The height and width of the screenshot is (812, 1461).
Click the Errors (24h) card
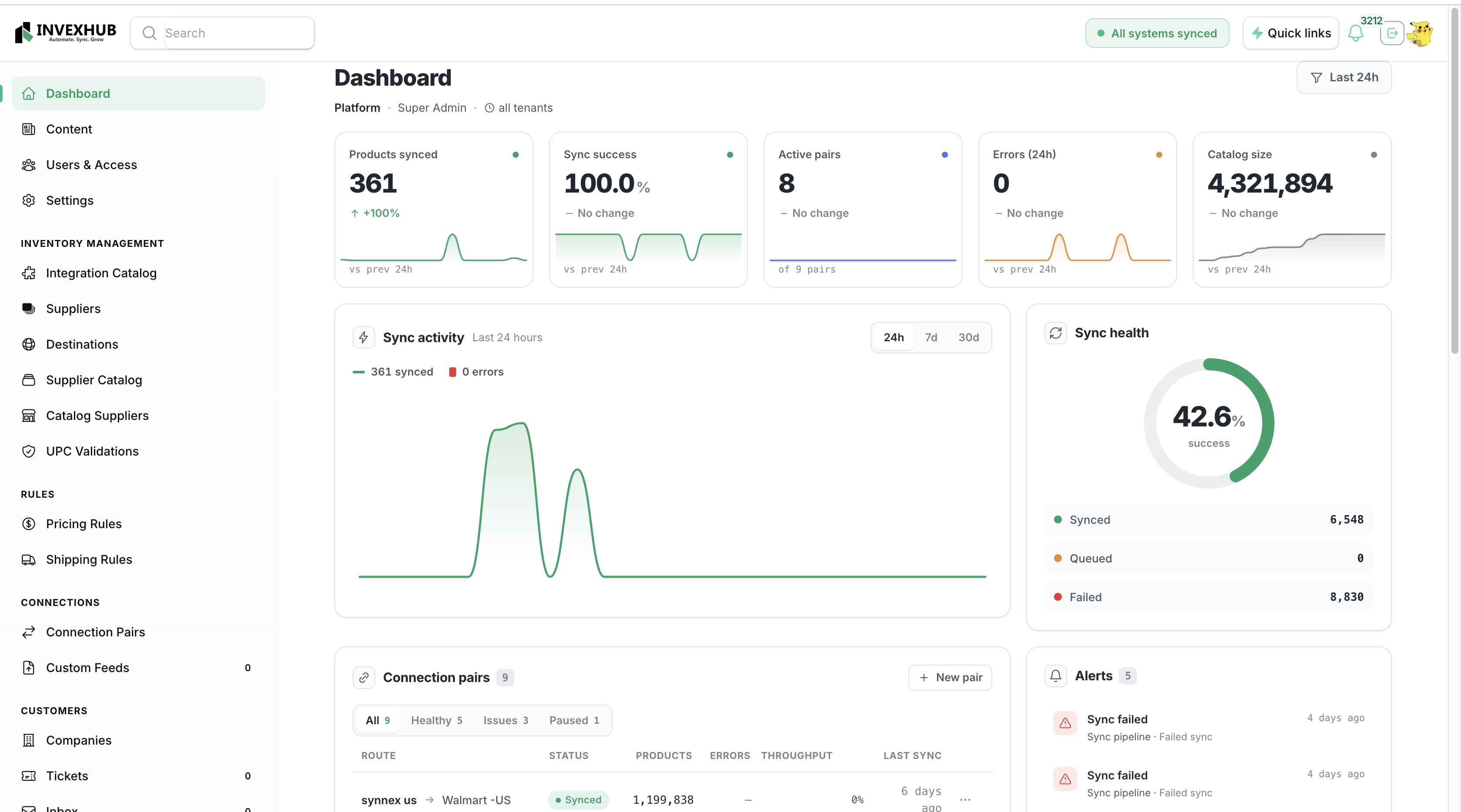tap(1077, 210)
